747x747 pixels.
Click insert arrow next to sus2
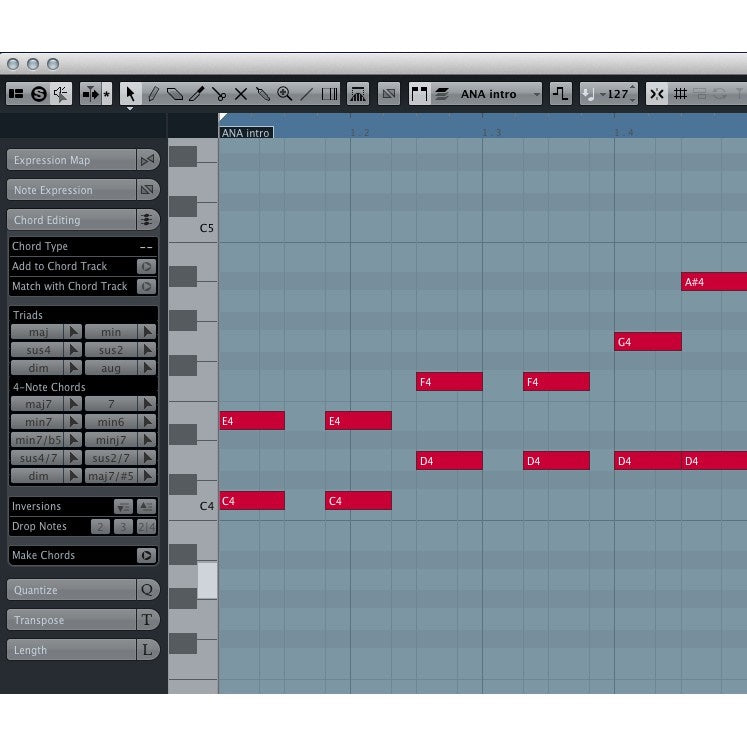(x=147, y=350)
